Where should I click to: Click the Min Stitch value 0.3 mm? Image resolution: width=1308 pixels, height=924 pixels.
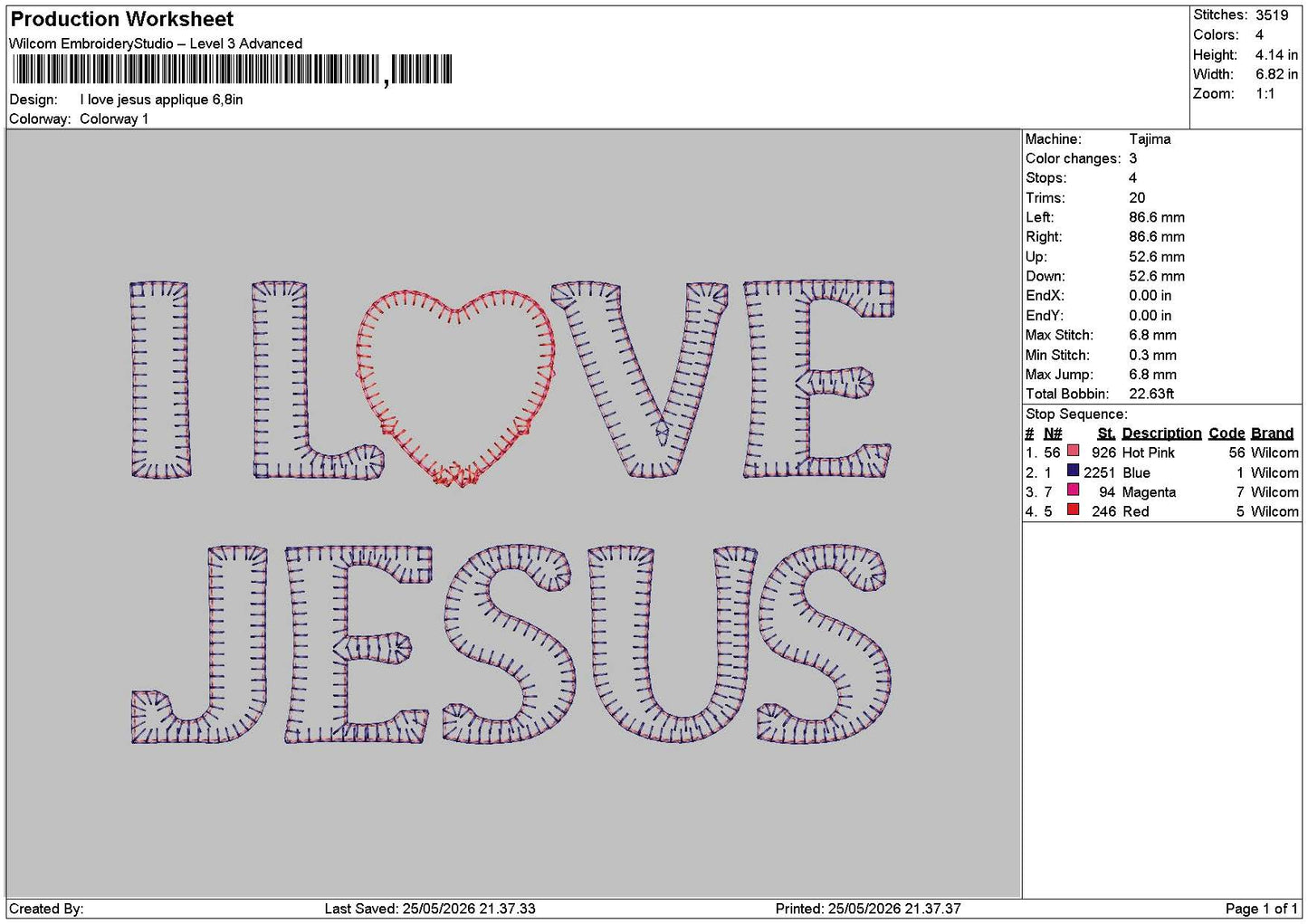(1153, 355)
